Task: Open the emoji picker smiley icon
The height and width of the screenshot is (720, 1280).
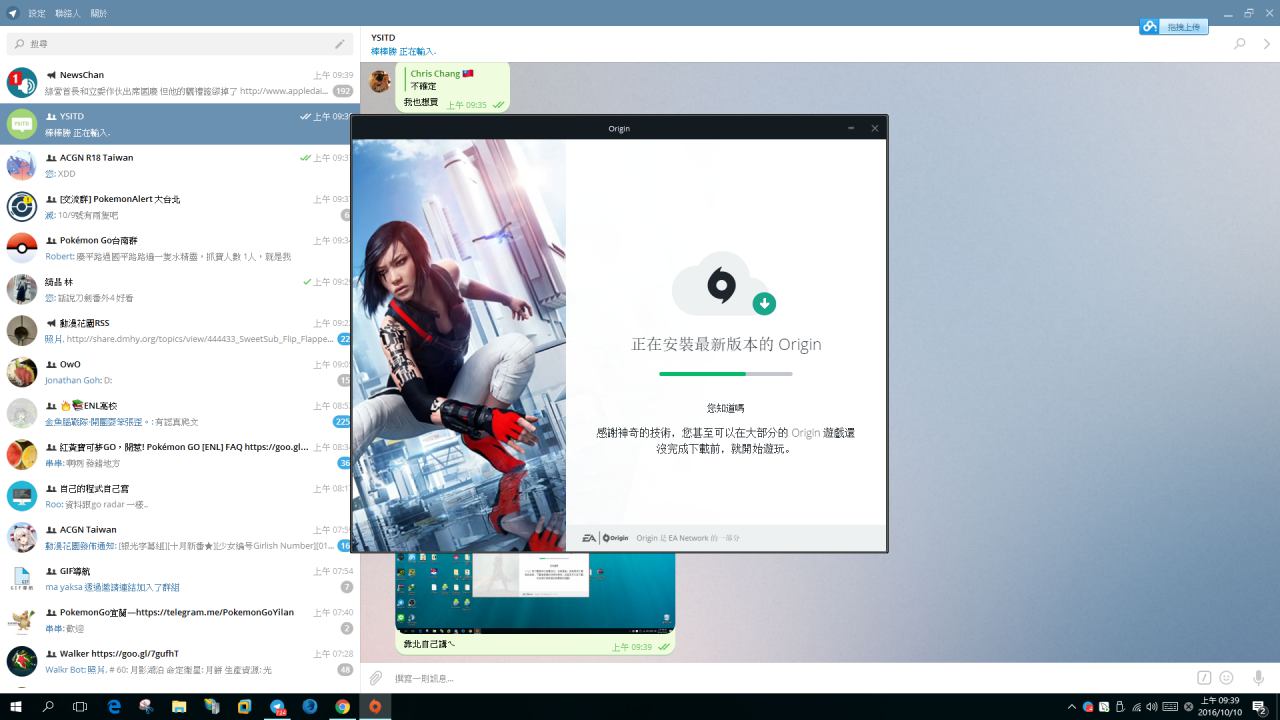Action: tap(1226, 678)
